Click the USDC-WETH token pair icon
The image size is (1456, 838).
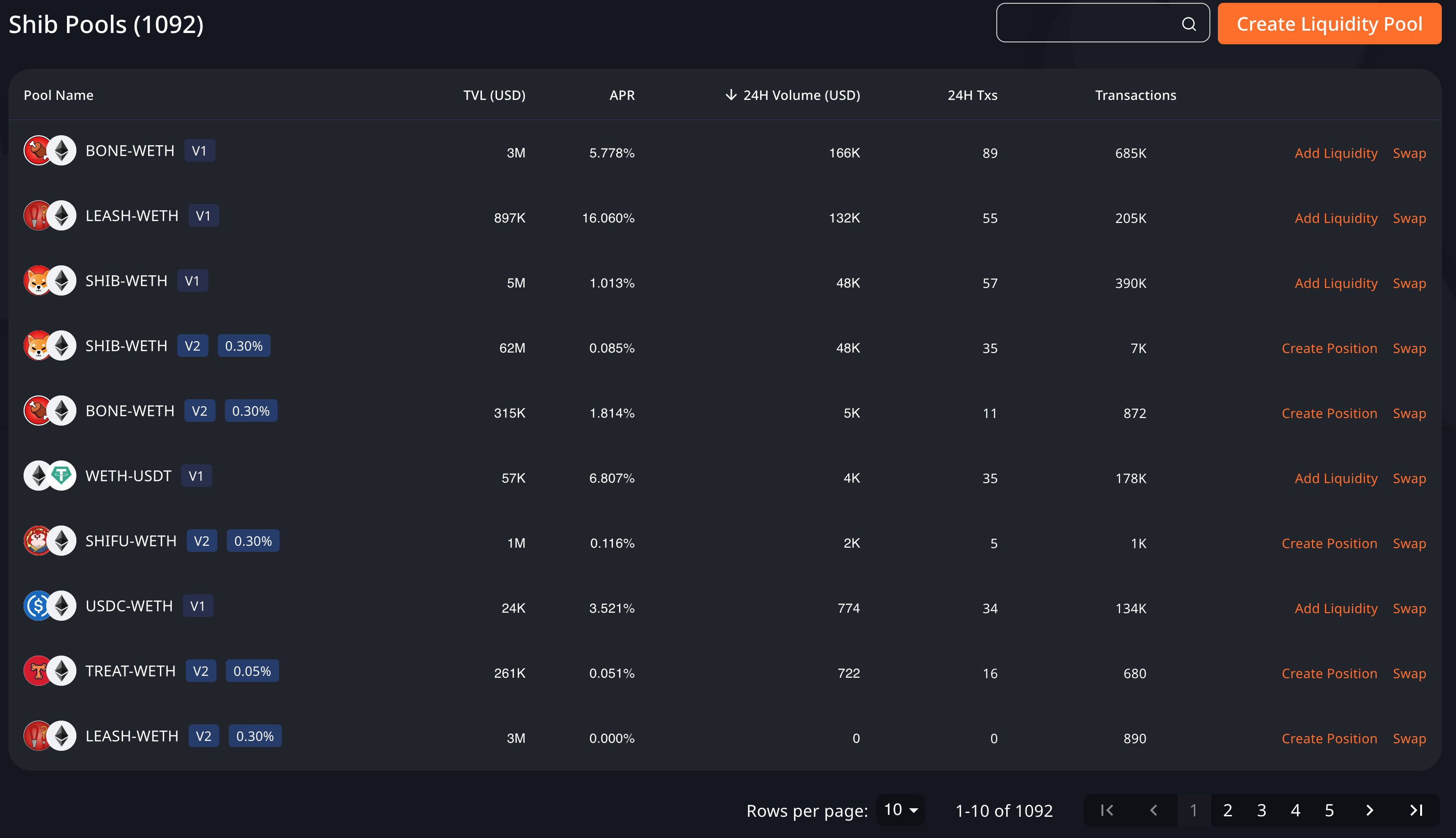[50, 606]
